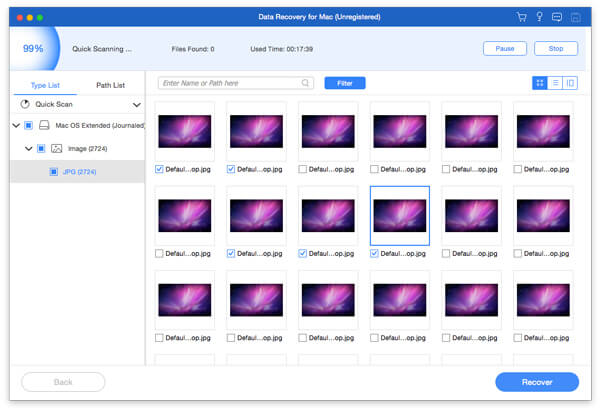
Task: Switch to the Path List tab
Action: [x=110, y=85]
